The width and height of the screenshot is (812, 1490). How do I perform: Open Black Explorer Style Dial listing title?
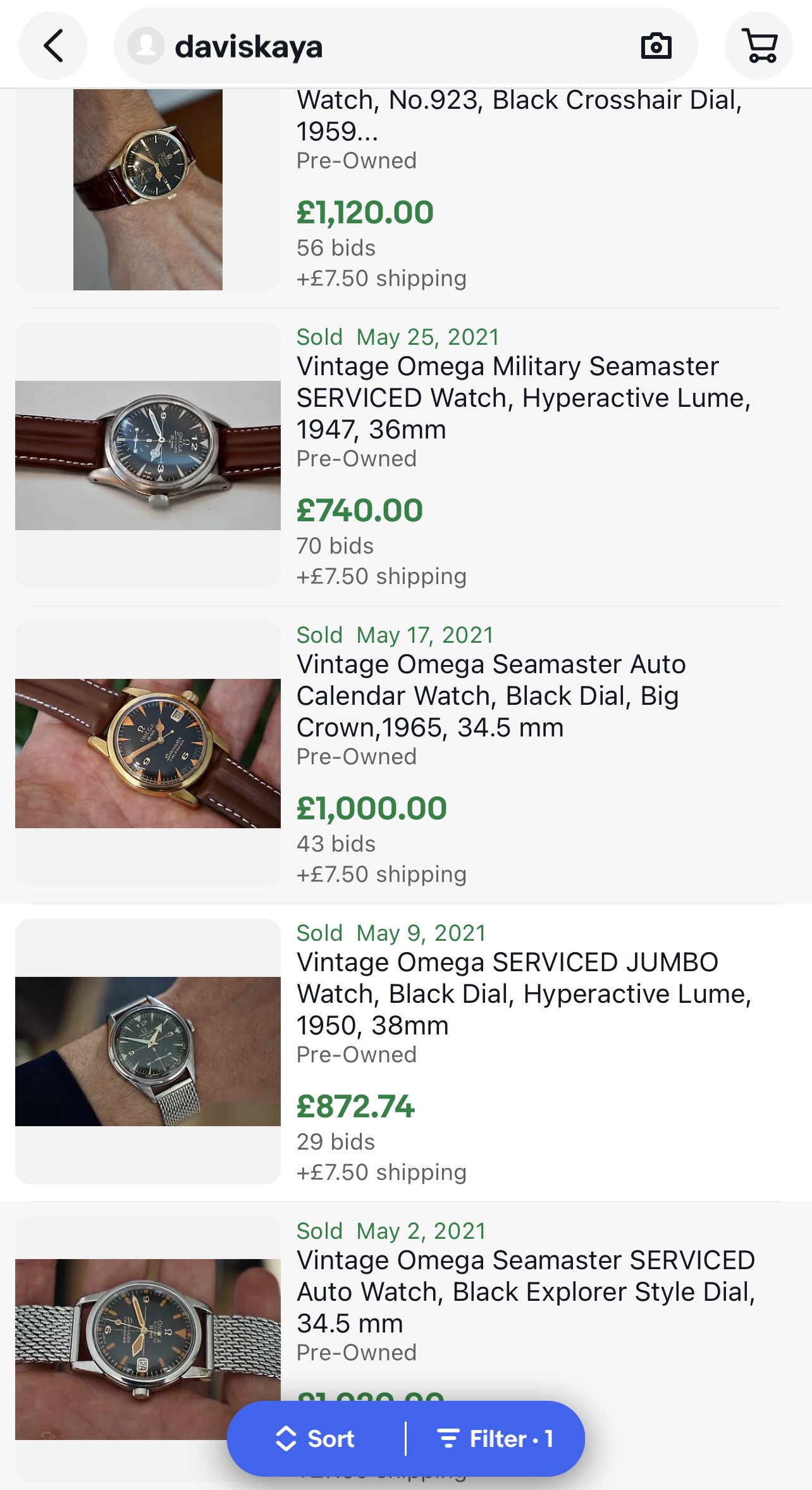(x=526, y=1292)
